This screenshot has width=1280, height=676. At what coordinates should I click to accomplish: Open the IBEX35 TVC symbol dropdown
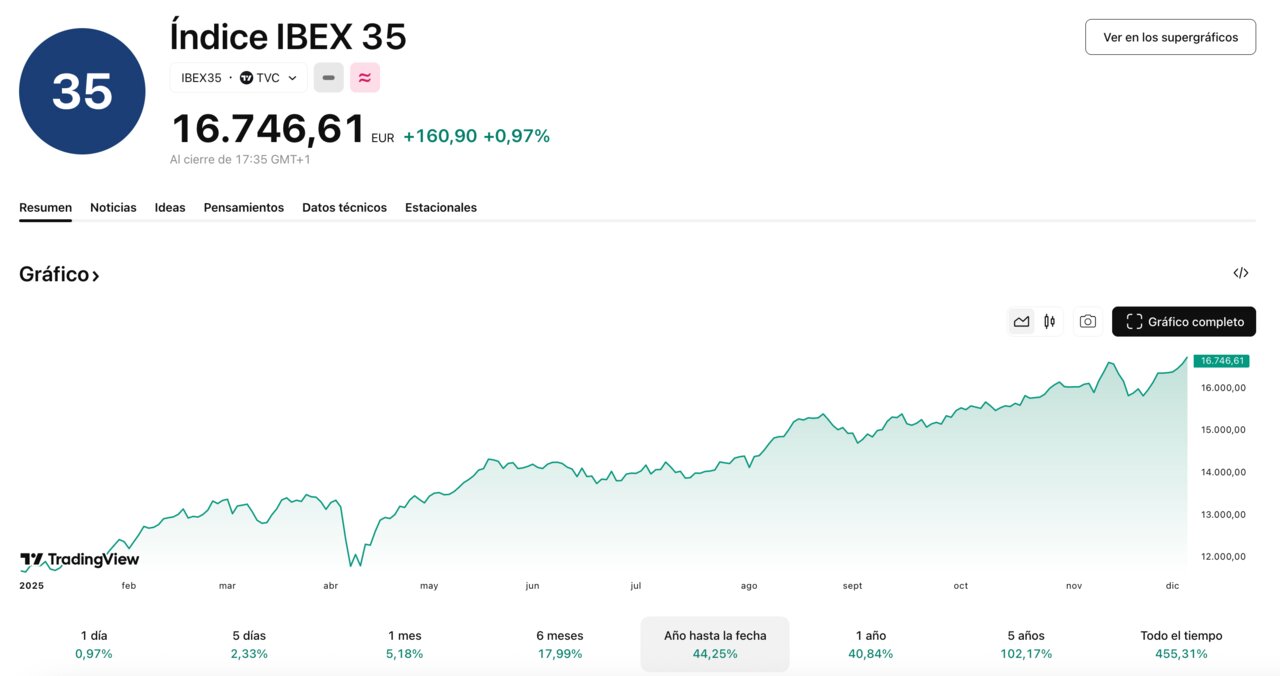238,77
